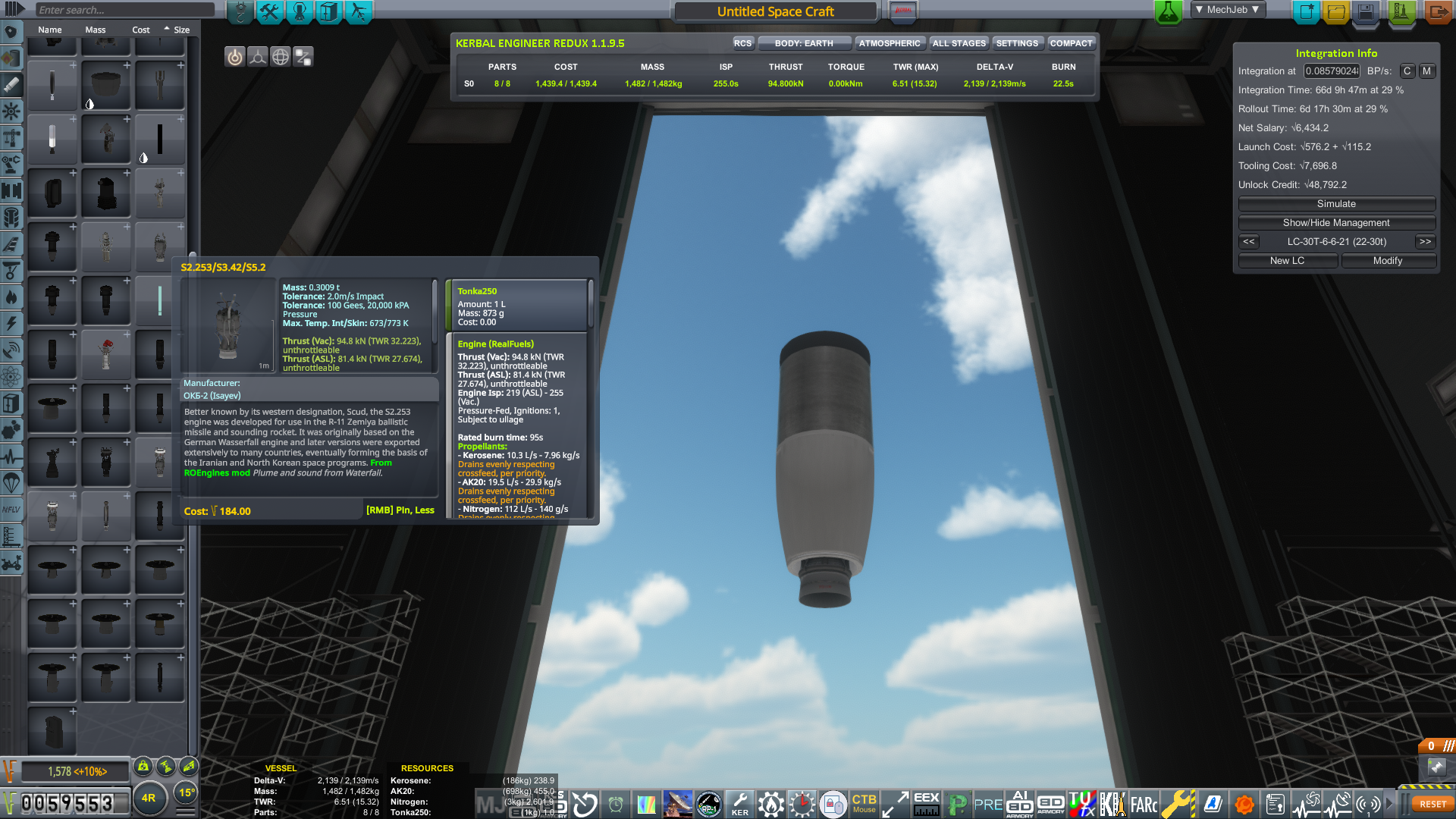Click the part search input field
This screenshot has height=819, width=1456.
point(125,10)
